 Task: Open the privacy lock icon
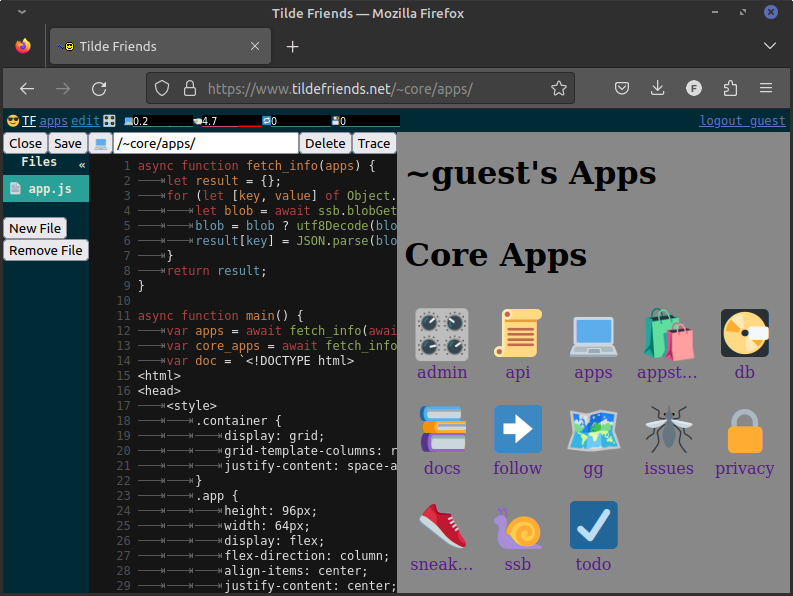[x=744, y=430]
